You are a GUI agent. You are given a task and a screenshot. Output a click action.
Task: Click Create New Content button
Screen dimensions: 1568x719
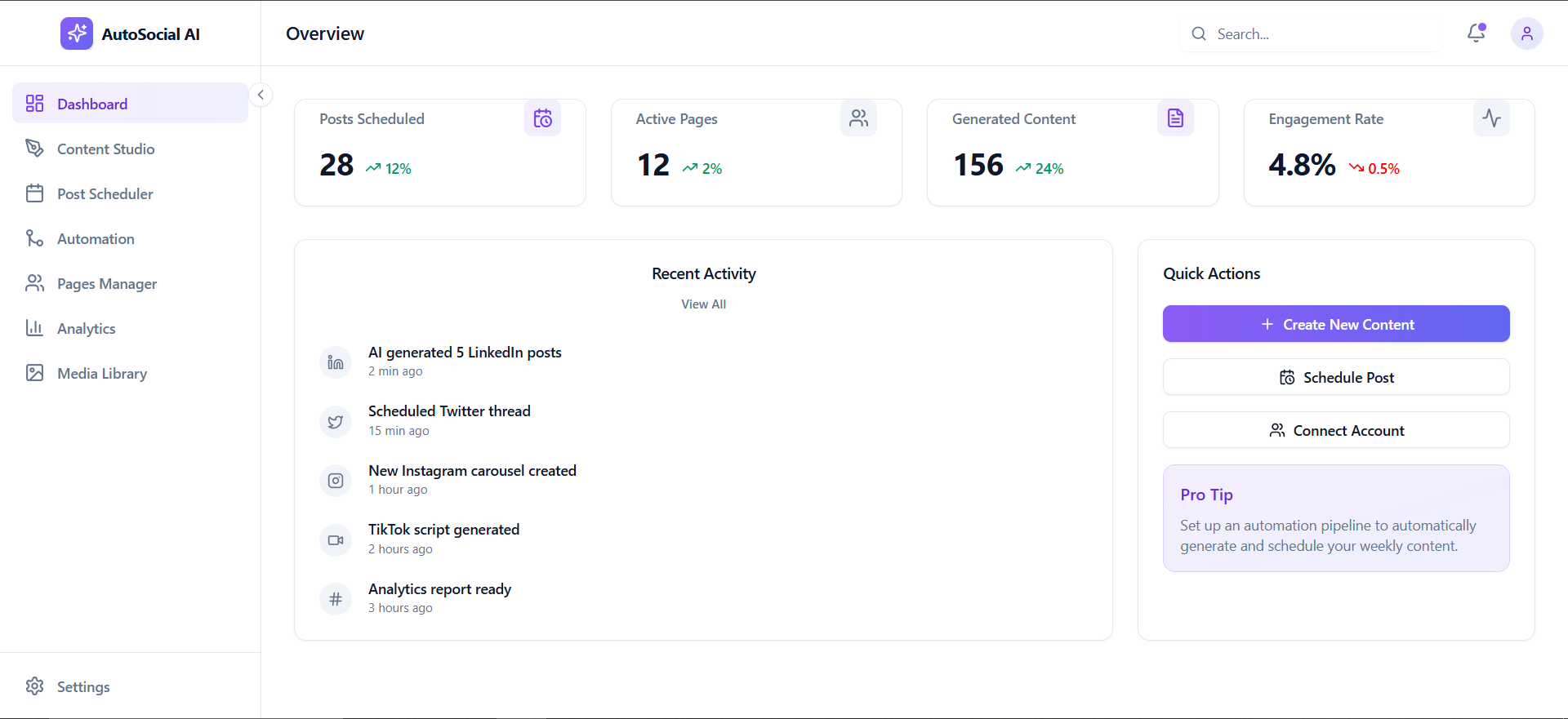pos(1336,324)
